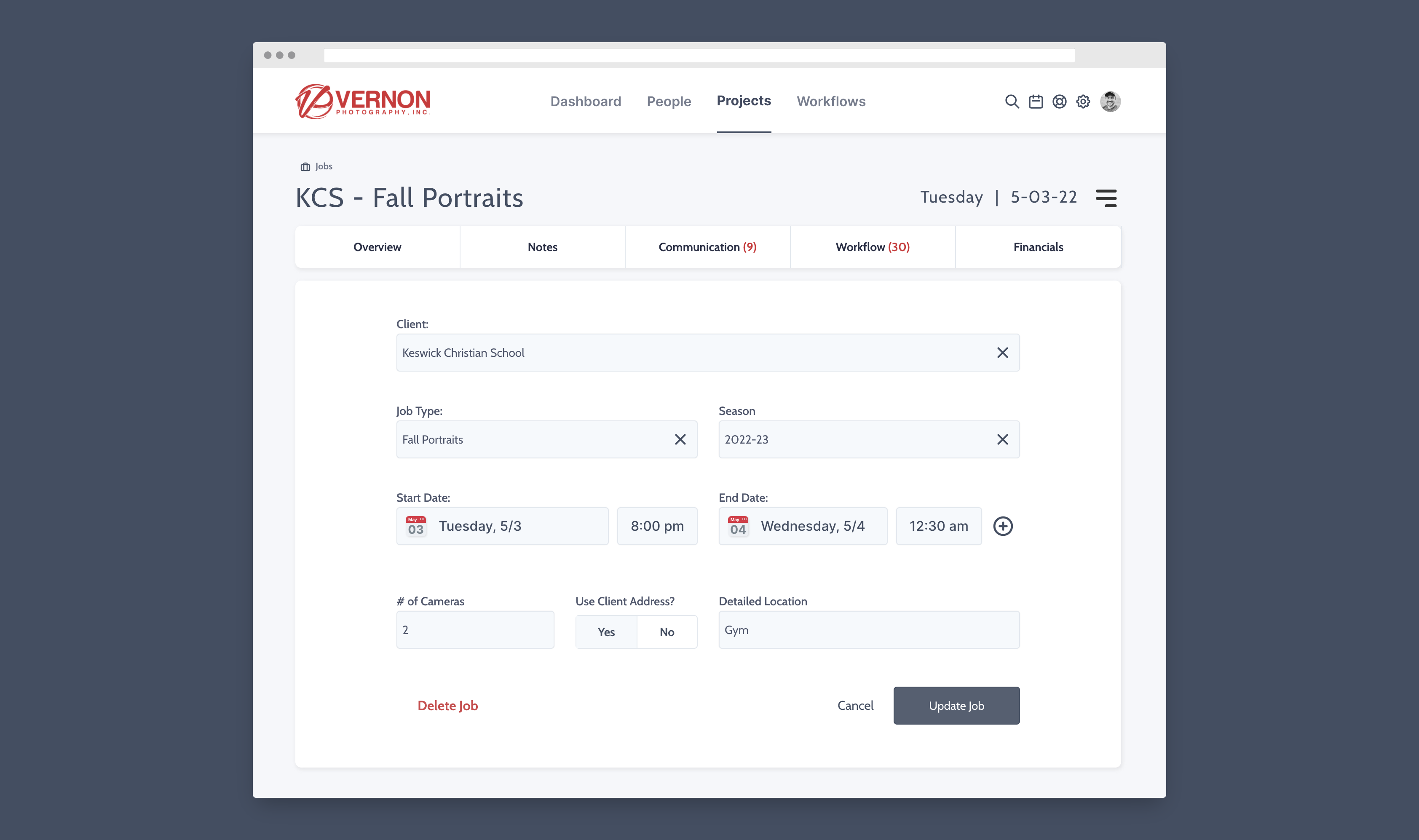Click the Delete Job link
This screenshot has height=840, width=1419.
tap(447, 705)
